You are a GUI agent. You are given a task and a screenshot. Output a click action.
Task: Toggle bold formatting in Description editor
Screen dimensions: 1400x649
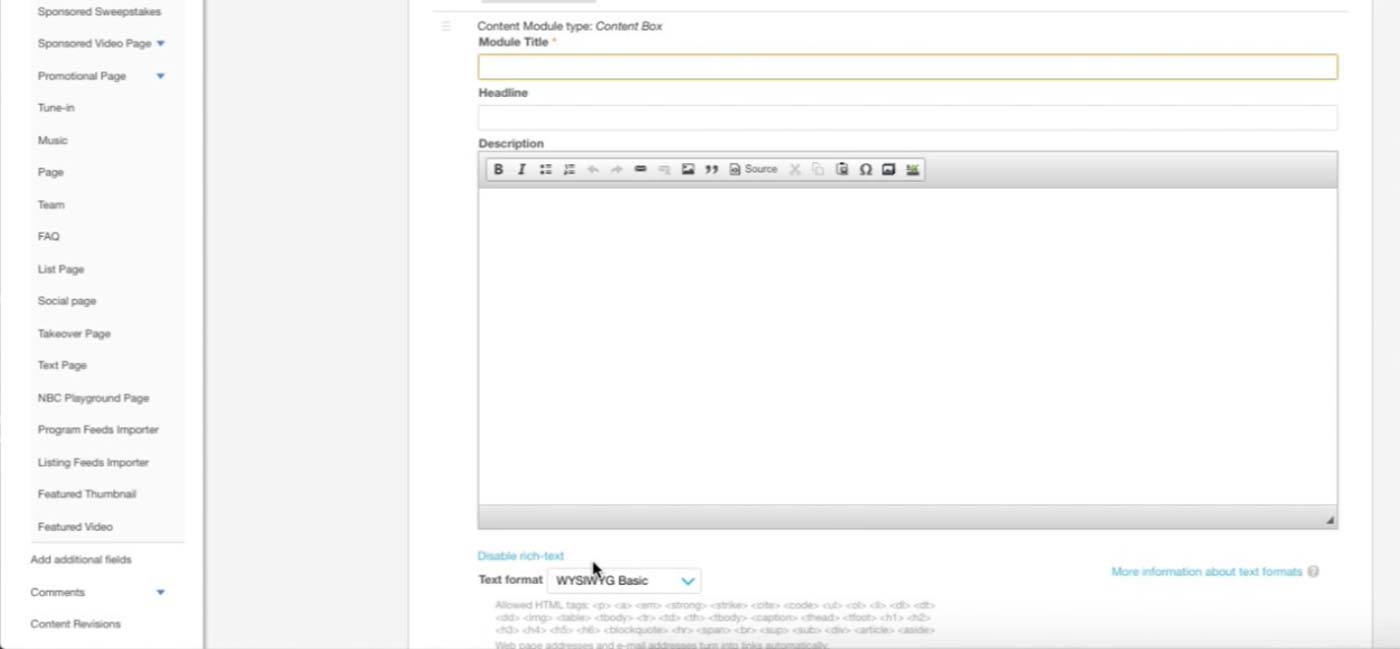click(x=498, y=170)
